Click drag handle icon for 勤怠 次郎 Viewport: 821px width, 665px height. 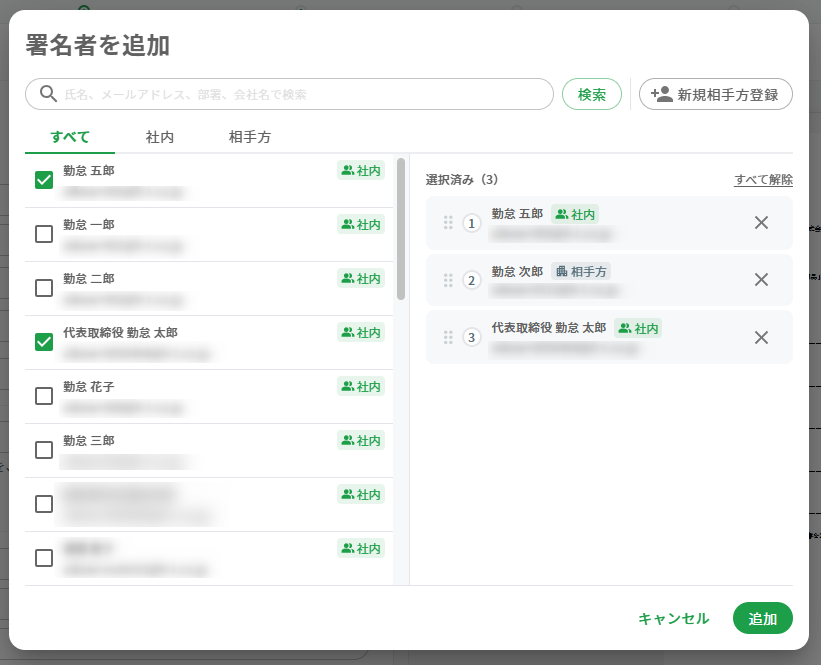pyautogui.click(x=448, y=280)
